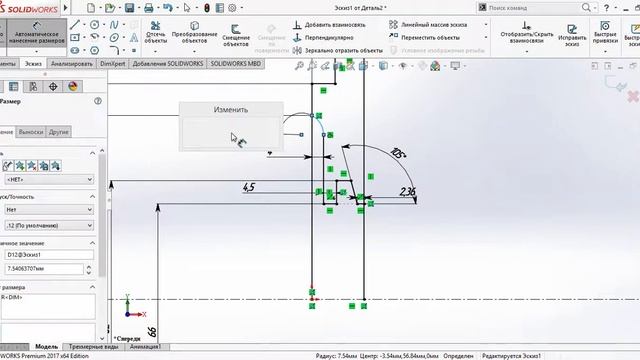Click the first style icon above the <НЕТ> dropdown
The height and width of the screenshot is (360, 640).
(x=8, y=166)
